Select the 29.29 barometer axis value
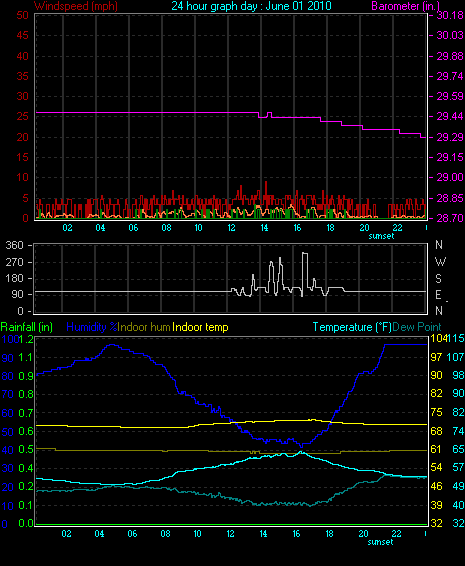465x566 pixels. 450,137
